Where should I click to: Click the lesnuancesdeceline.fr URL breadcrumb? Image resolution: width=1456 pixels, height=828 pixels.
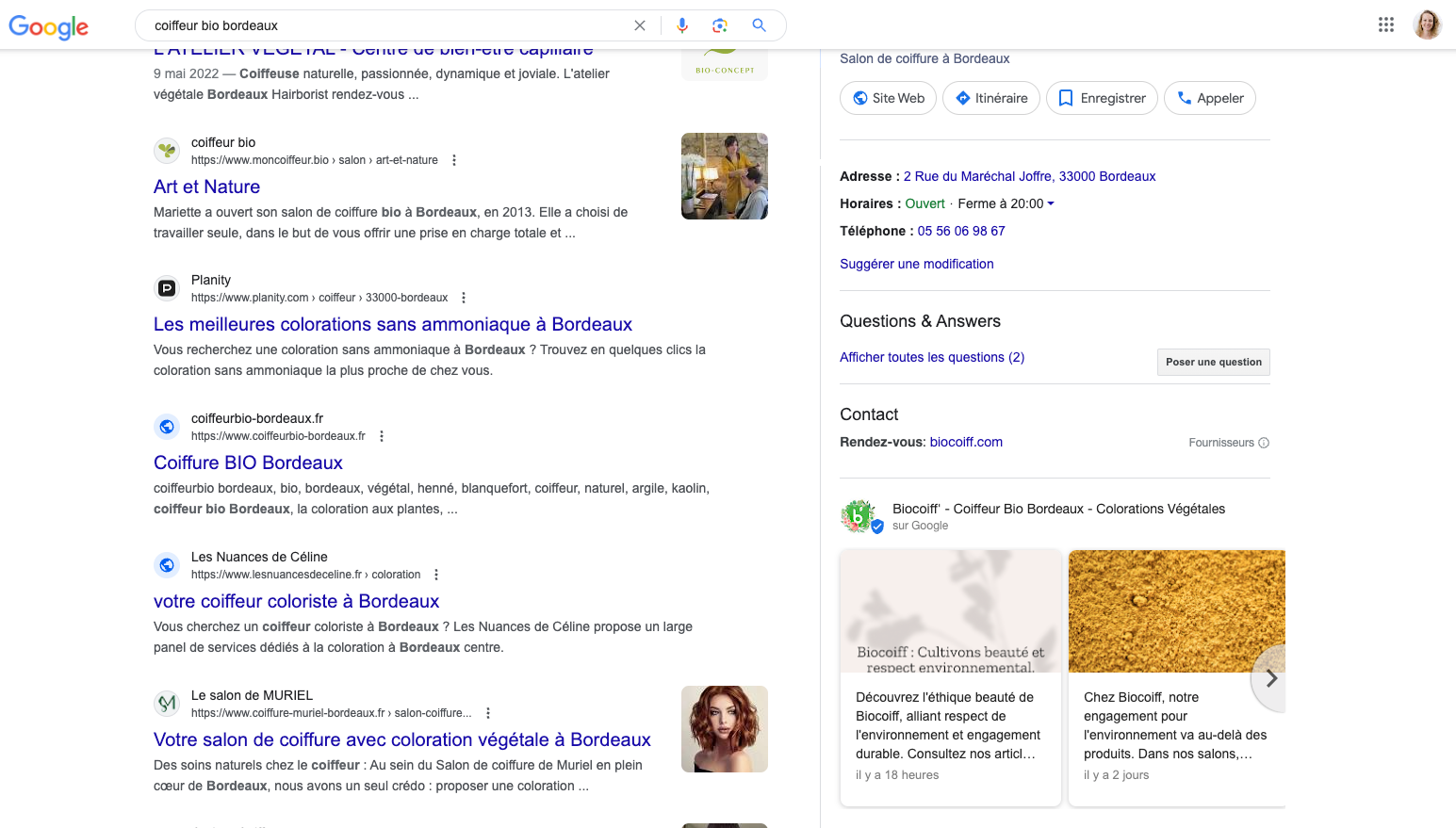305,575
